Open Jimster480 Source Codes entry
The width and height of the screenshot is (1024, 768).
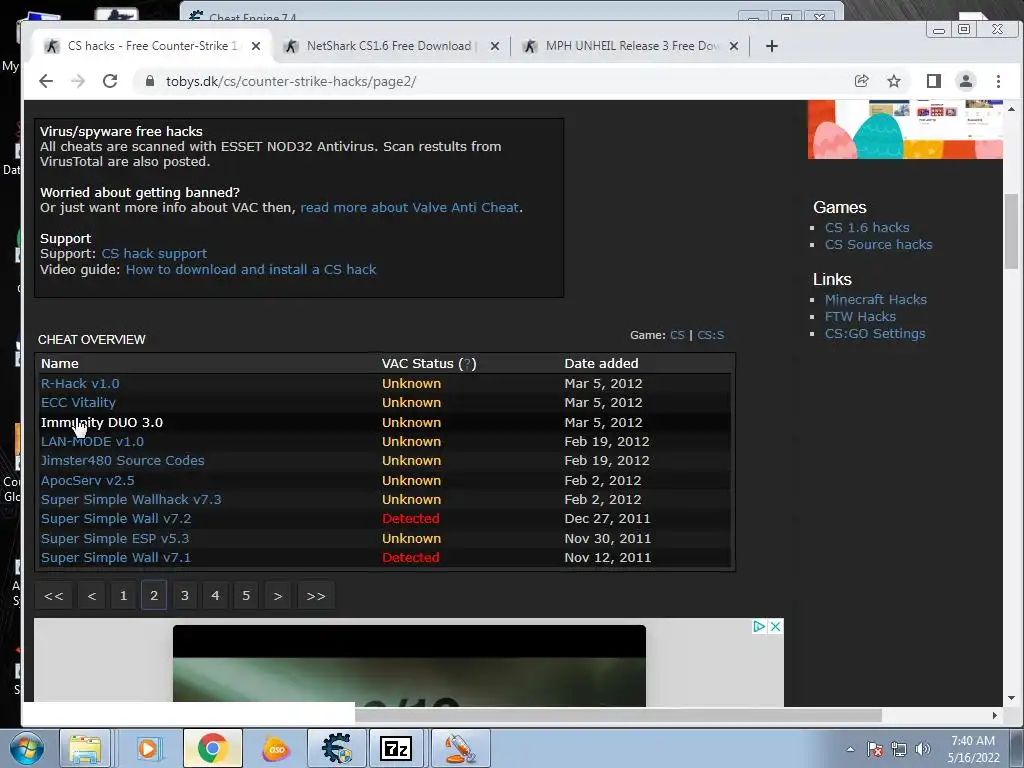123,460
